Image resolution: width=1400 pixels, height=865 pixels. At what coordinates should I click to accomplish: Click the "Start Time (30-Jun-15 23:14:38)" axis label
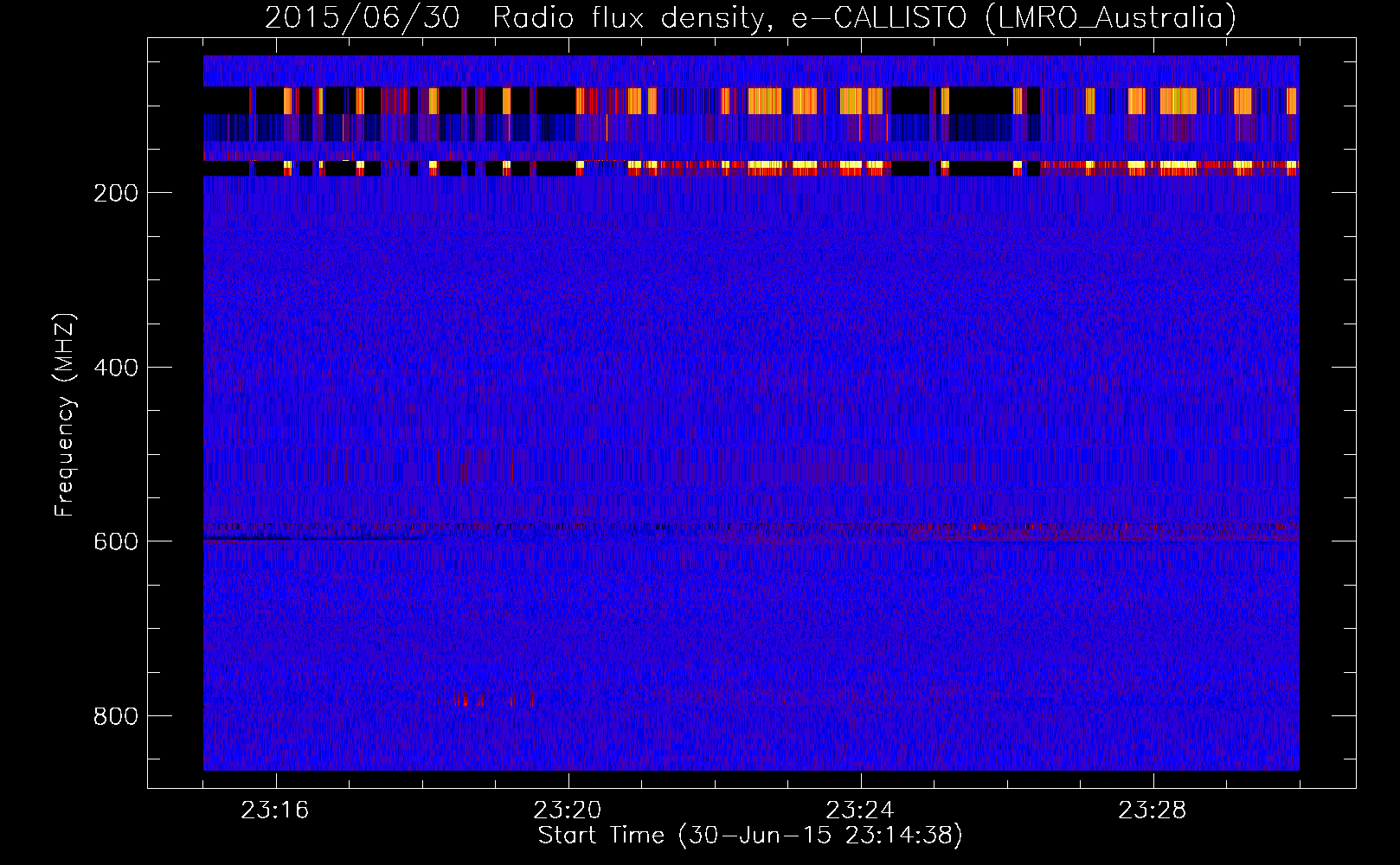750,836
